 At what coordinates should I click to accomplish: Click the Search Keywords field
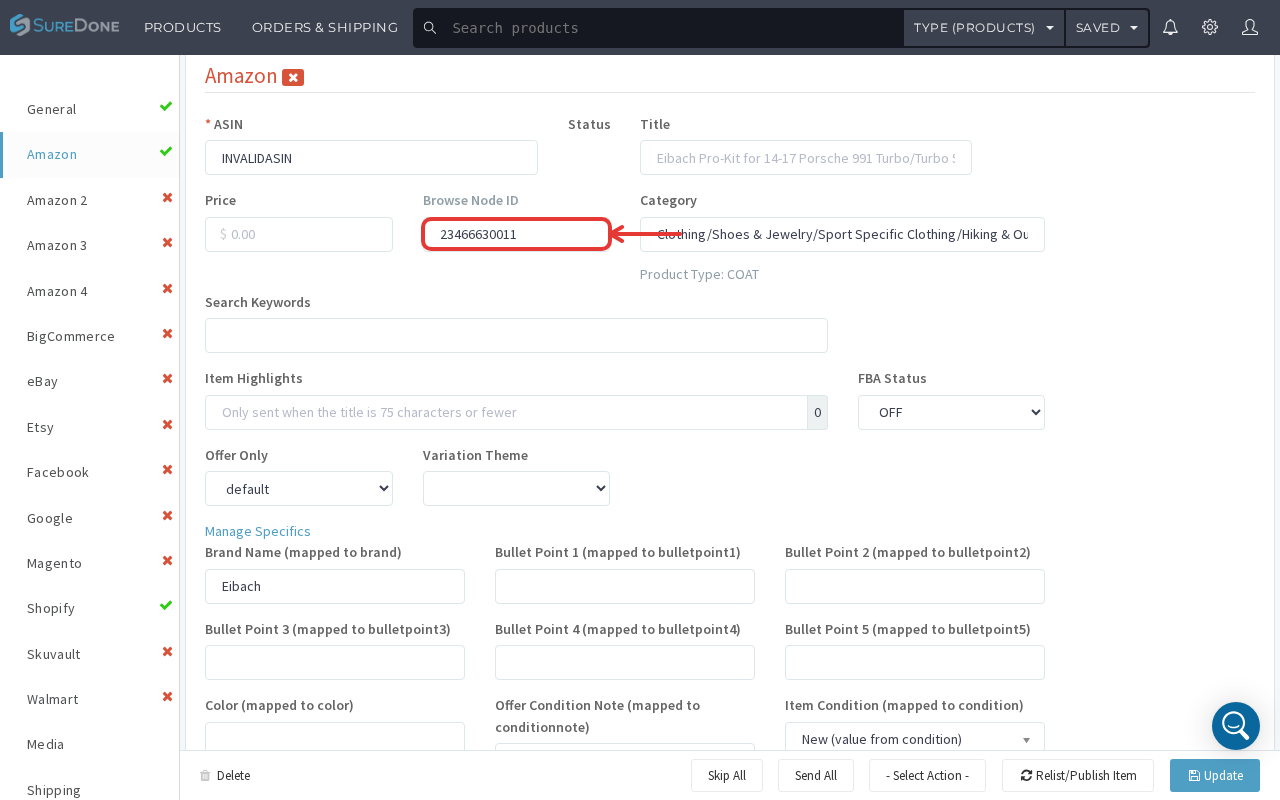coord(516,336)
